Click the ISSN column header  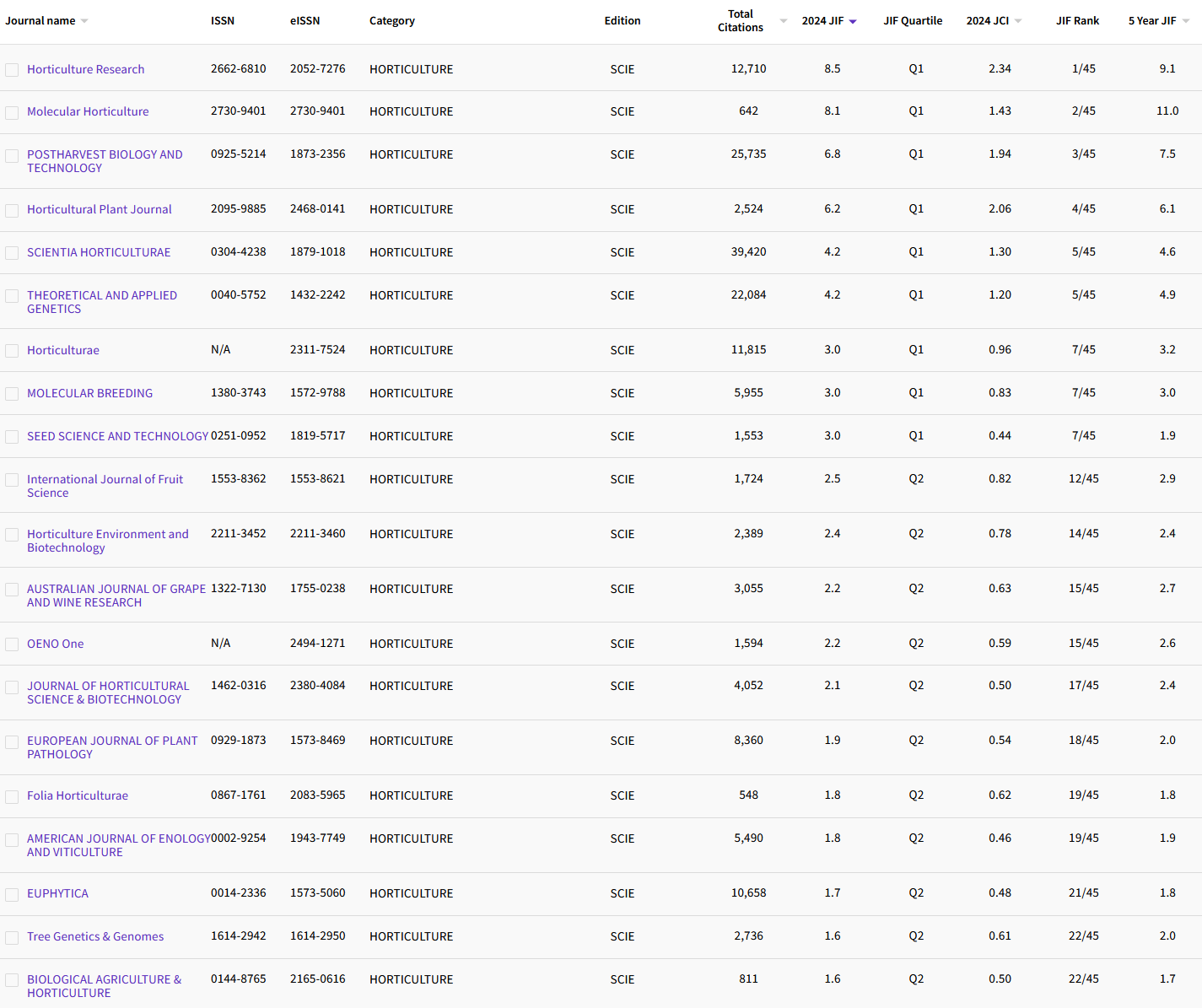(x=223, y=21)
